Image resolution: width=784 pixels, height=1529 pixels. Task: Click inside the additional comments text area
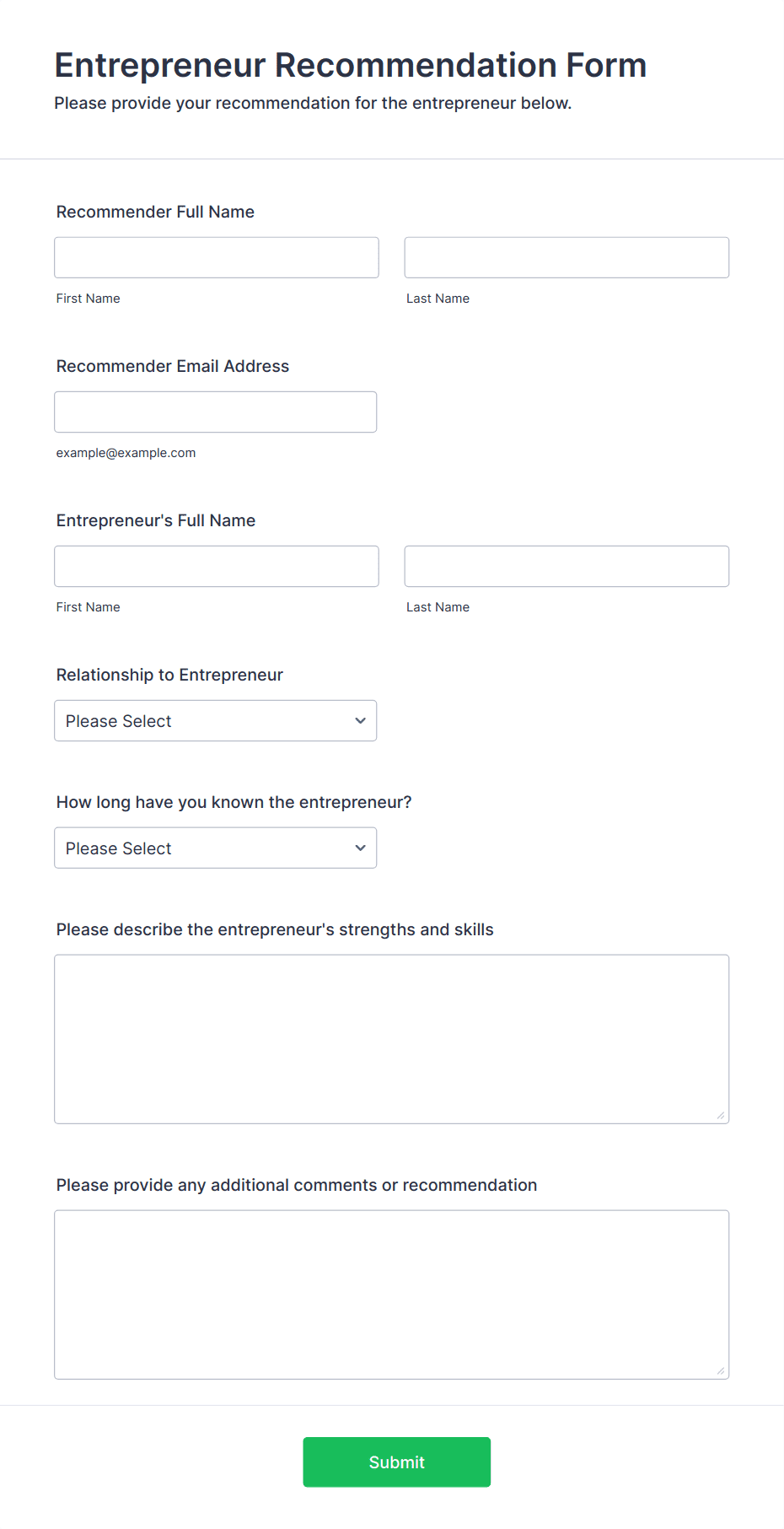(x=392, y=1295)
